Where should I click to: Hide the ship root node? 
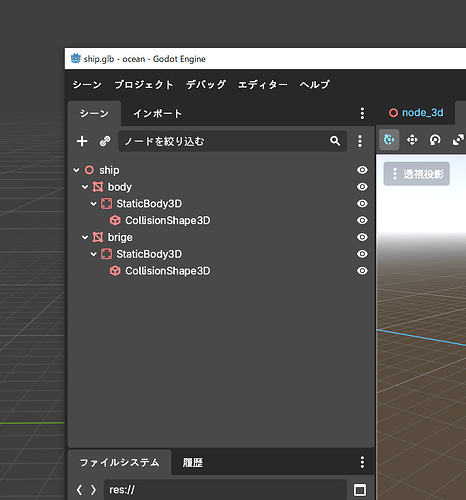362,170
